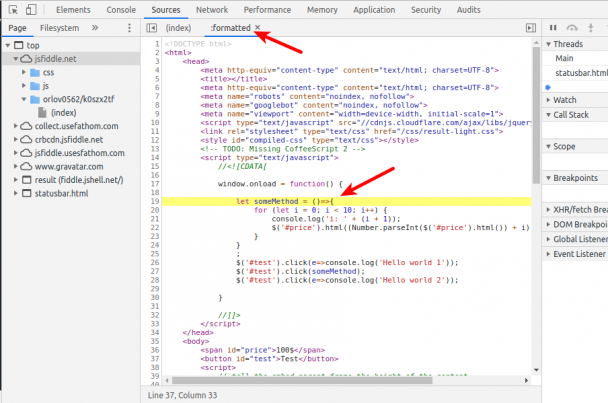This screenshot has height=403, width=608.
Task: Open the (index) file in tree
Action: (x=64, y=112)
